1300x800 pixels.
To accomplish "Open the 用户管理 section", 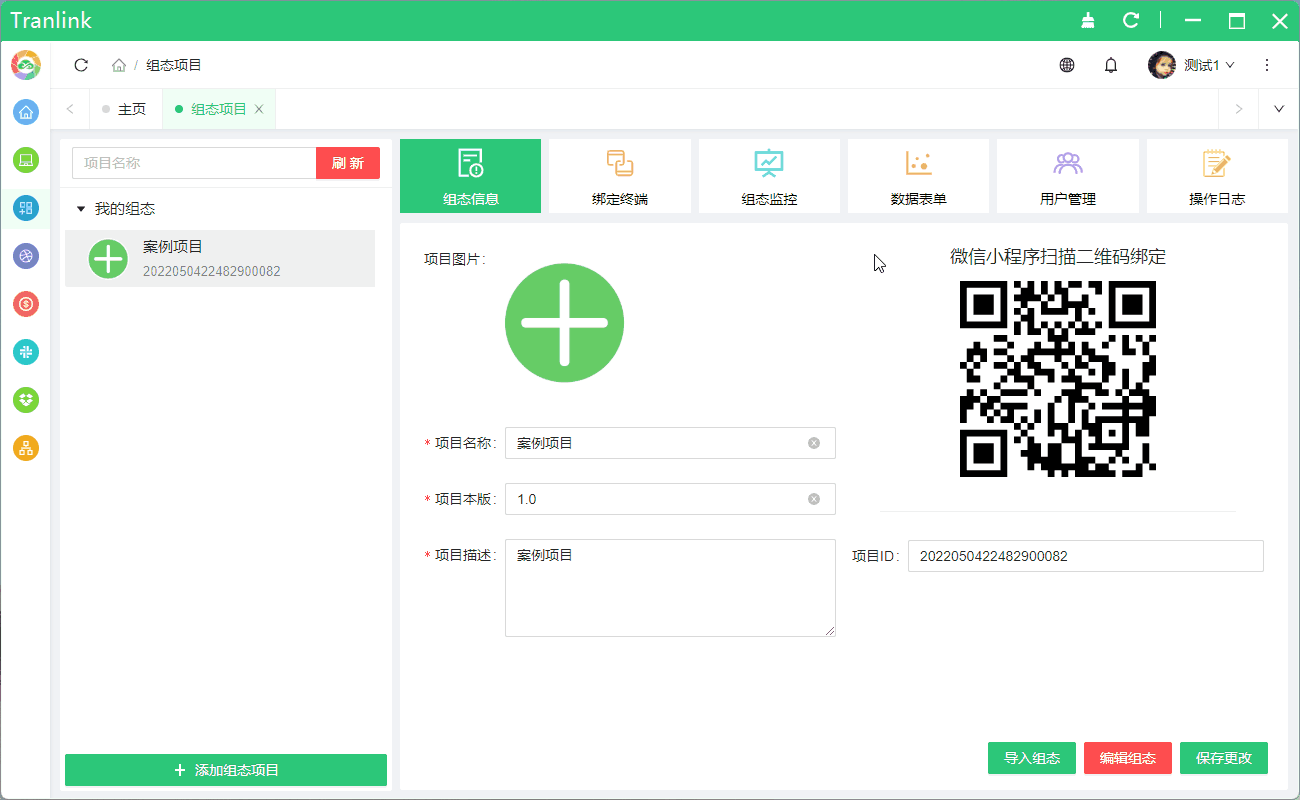I will coord(1068,176).
